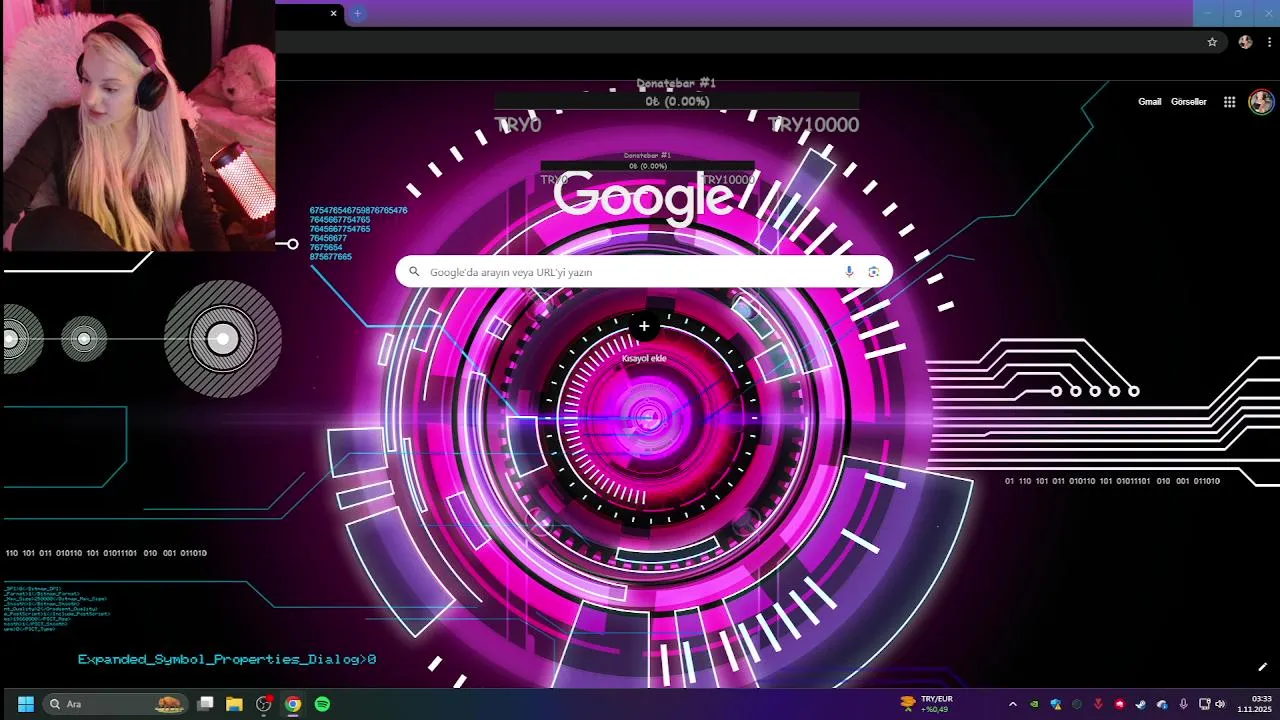Open Spotify from the taskbar
The width and height of the screenshot is (1280, 720).
(323, 704)
